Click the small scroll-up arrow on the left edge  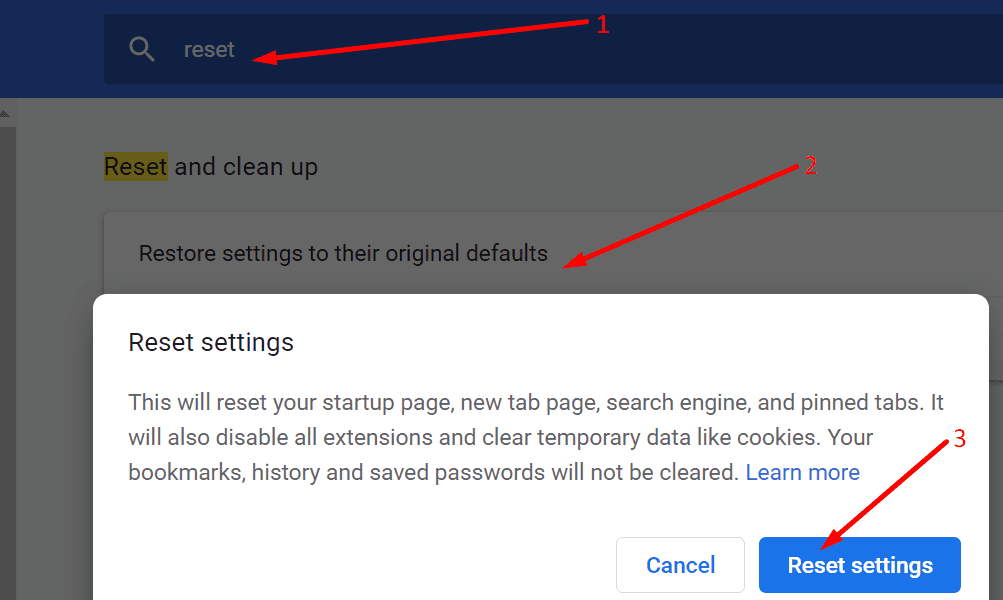[x=4, y=114]
